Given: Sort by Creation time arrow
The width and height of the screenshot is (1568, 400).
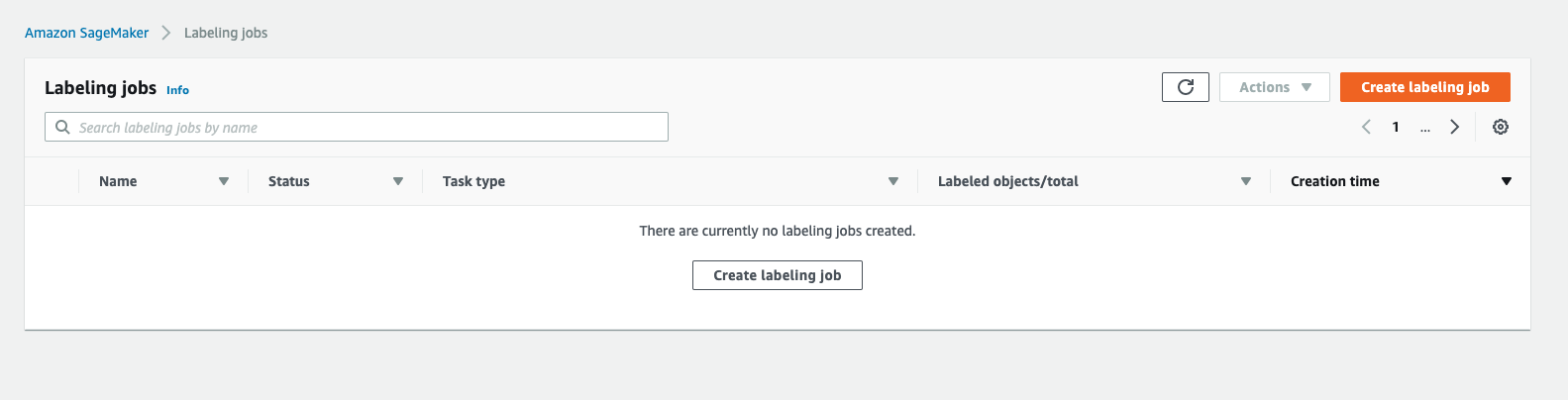Looking at the screenshot, I should (1506, 181).
